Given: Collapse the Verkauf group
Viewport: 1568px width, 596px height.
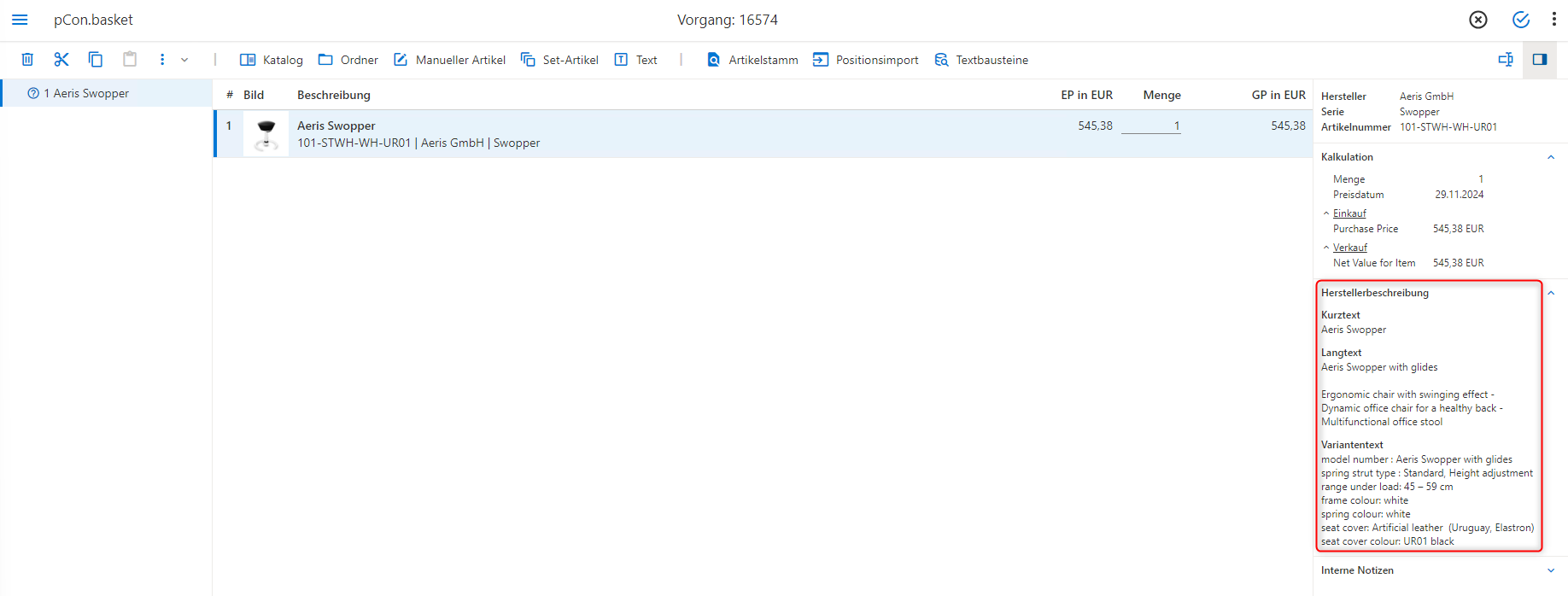Looking at the screenshot, I should pyautogui.click(x=1326, y=248).
